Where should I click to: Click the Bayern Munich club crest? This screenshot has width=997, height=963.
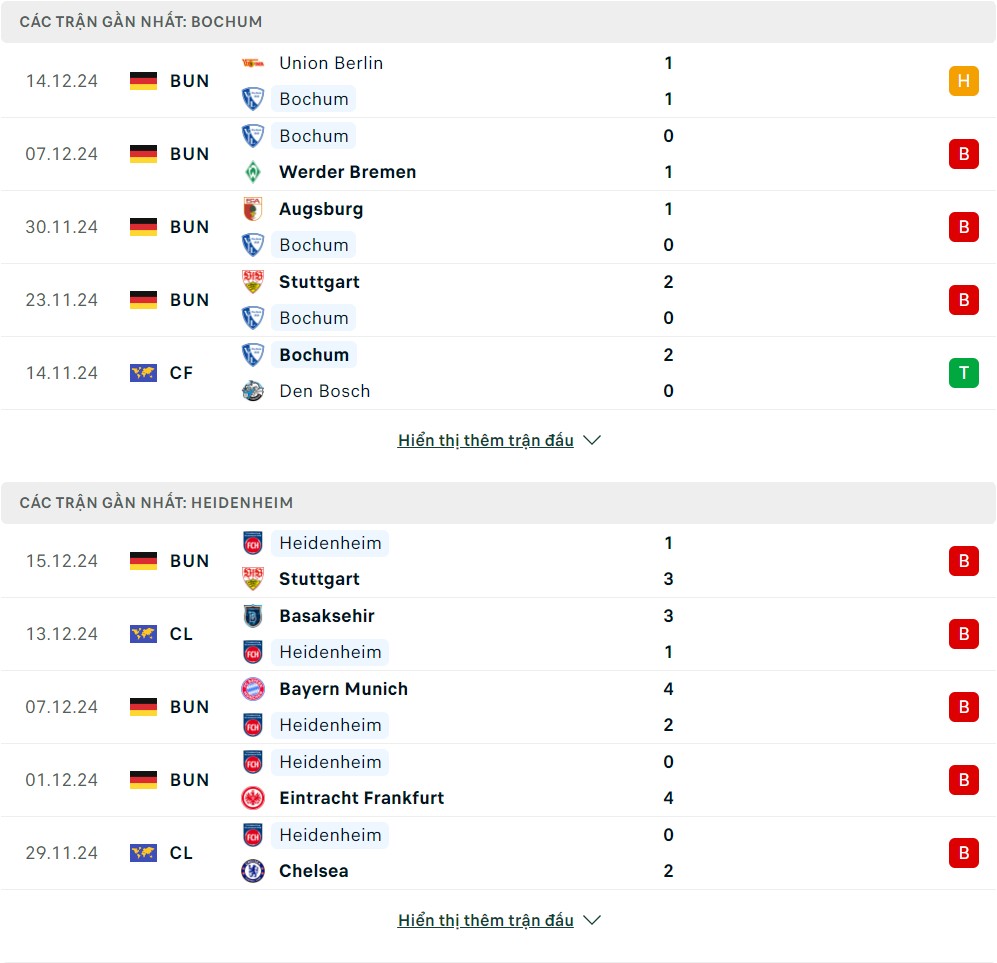(253, 689)
